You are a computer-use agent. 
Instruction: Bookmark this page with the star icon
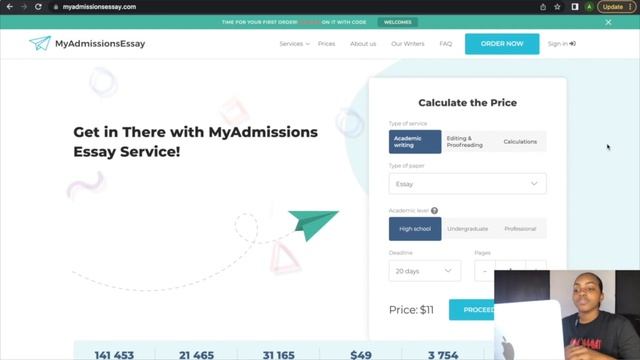tap(557, 7)
